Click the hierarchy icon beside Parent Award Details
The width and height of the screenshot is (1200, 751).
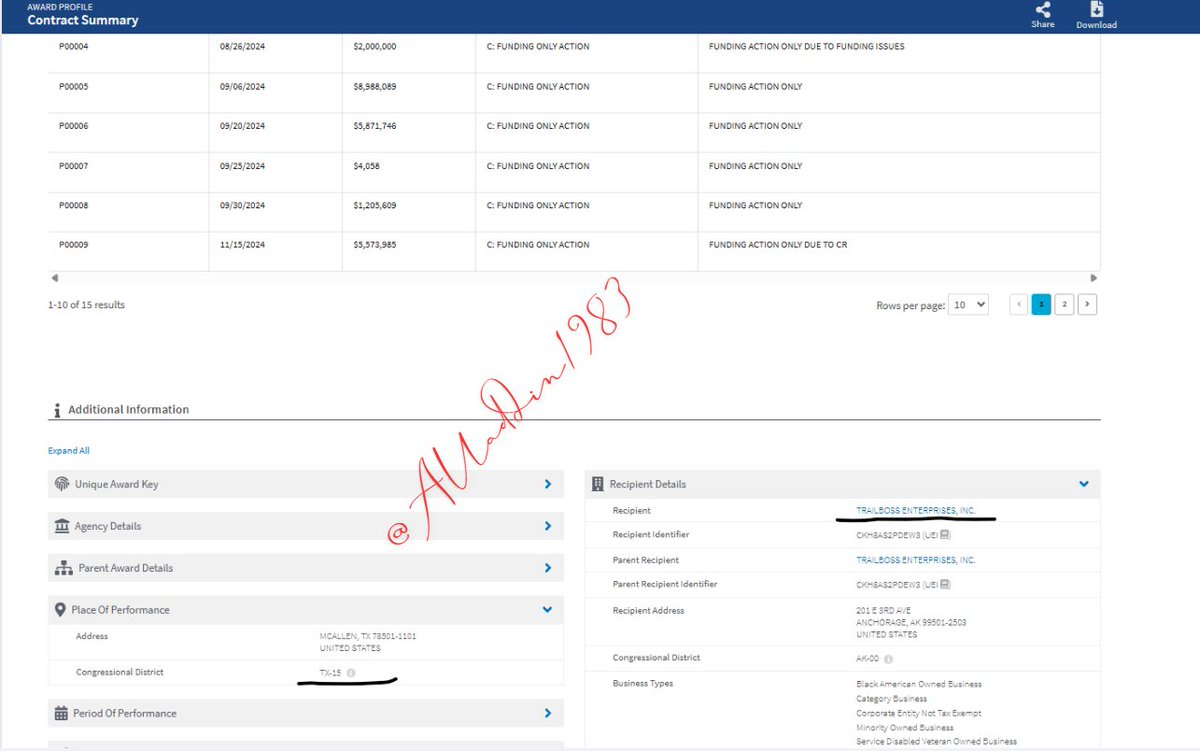(x=62, y=568)
